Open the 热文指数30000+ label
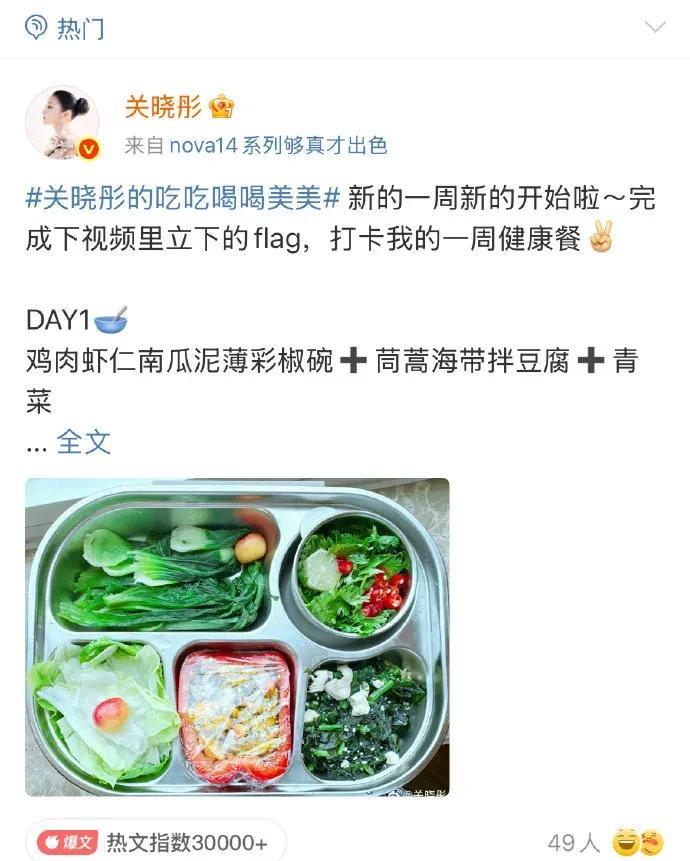 point(187,842)
